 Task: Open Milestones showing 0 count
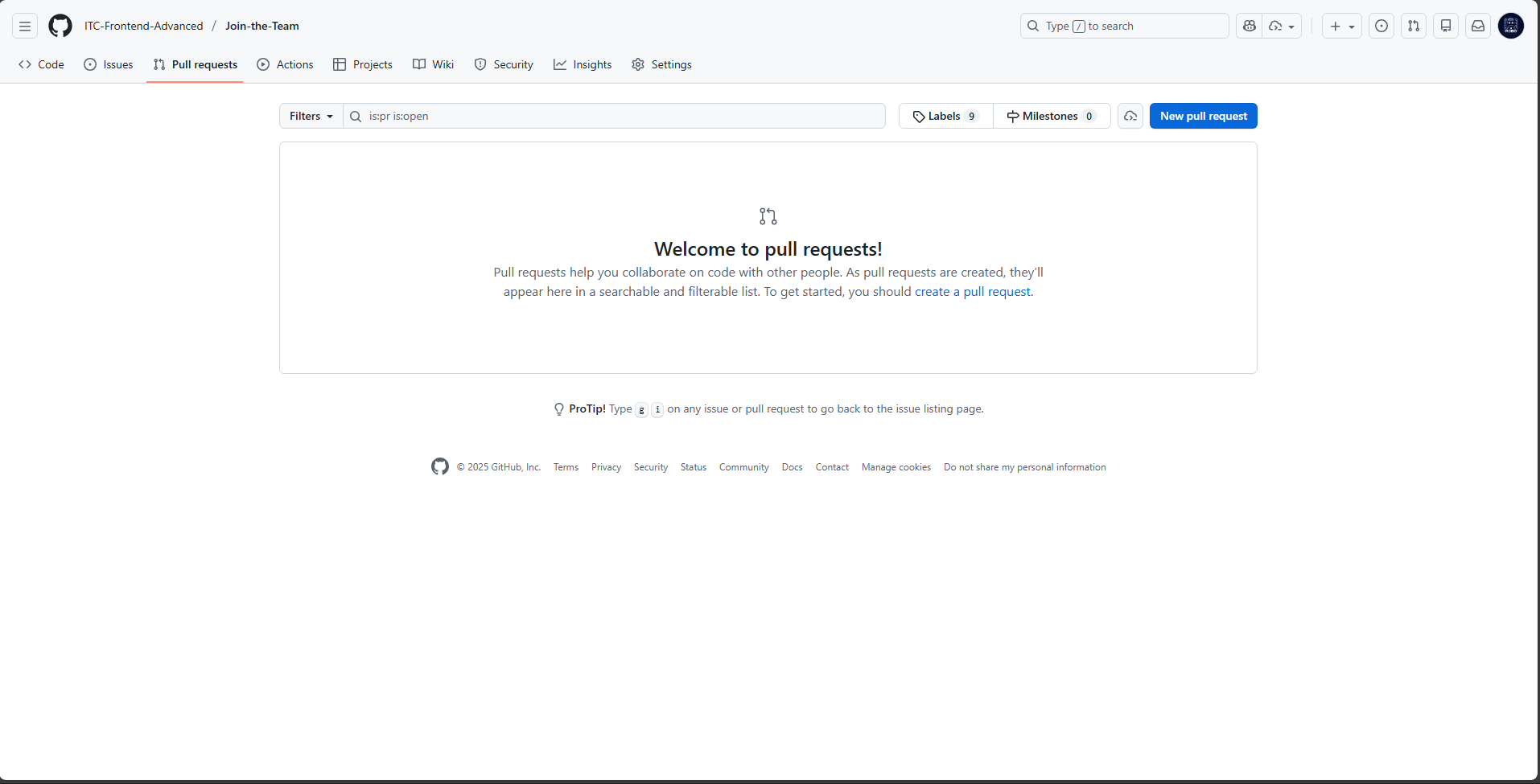(x=1052, y=116)
